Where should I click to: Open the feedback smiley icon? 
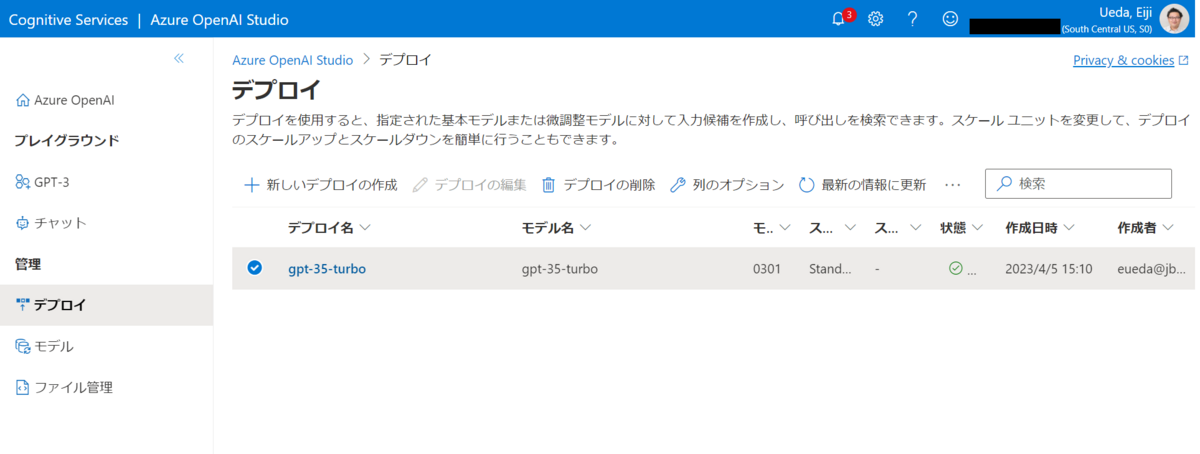click(x=950, y=19)
